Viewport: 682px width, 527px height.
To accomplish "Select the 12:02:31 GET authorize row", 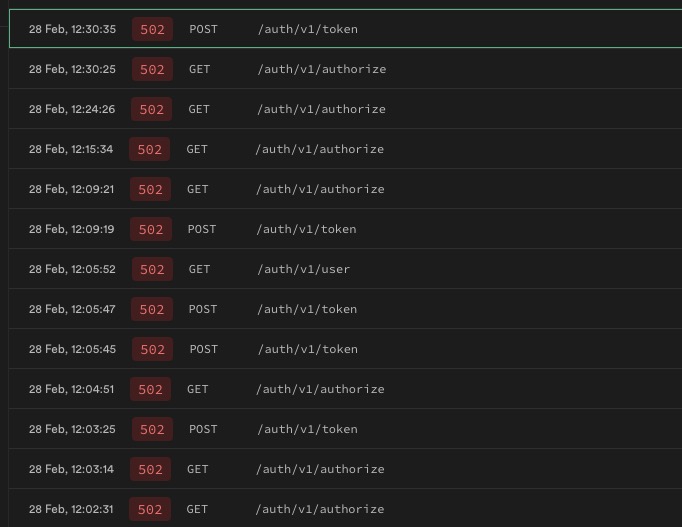I will [x=340, y=509].
